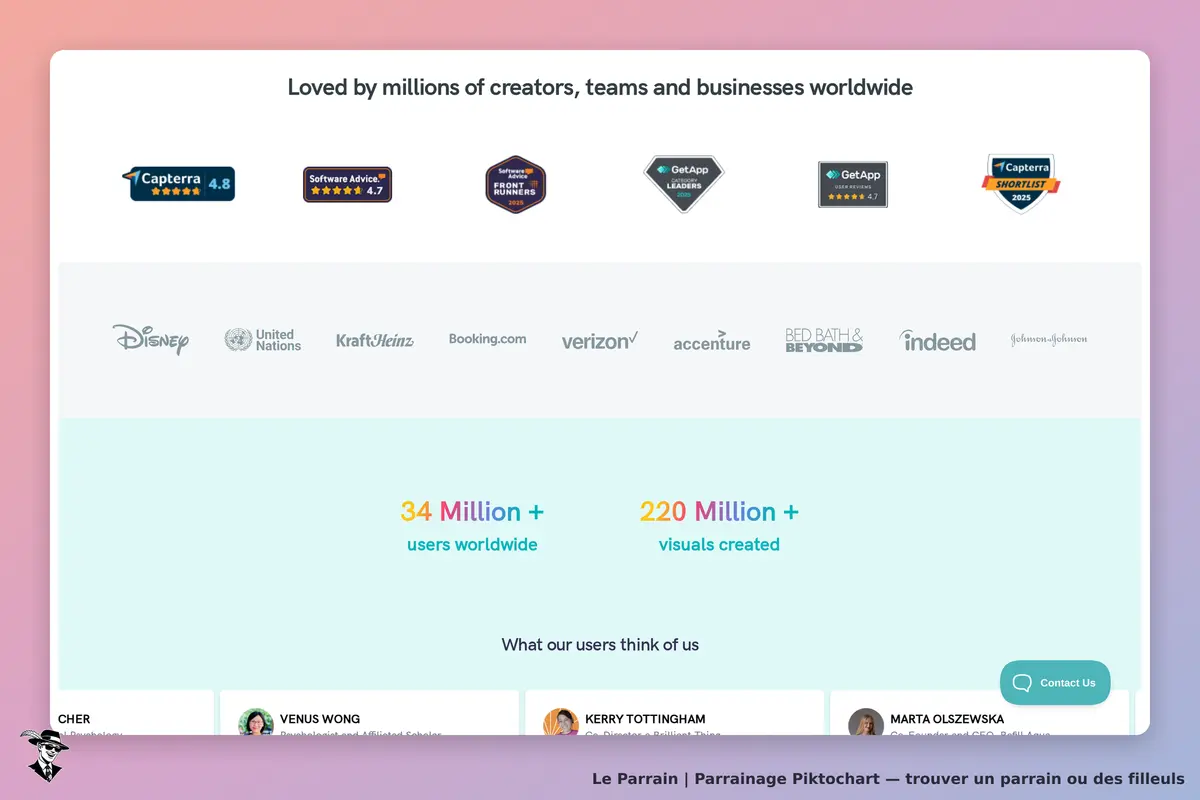Click the Software Advice 4.7 rating badge

click(347, 184)
